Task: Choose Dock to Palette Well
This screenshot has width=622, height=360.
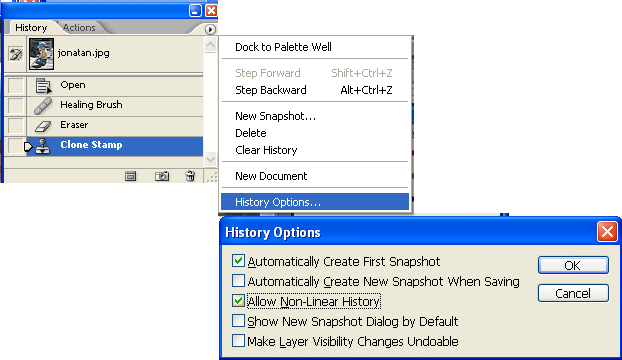Action: [x=315, y=47]
